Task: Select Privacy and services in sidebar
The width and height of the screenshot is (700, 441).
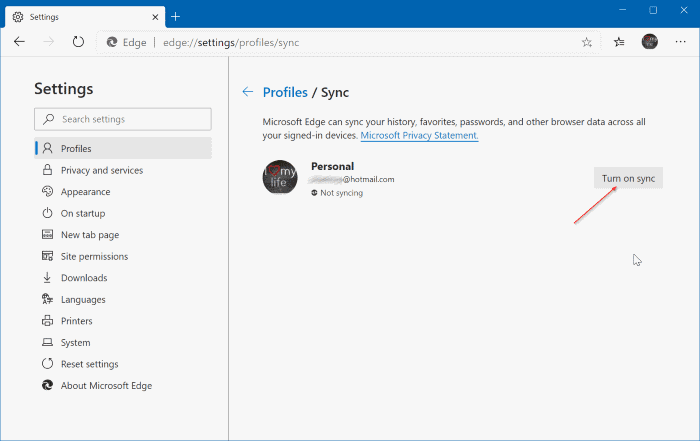Action: [101, 170]
